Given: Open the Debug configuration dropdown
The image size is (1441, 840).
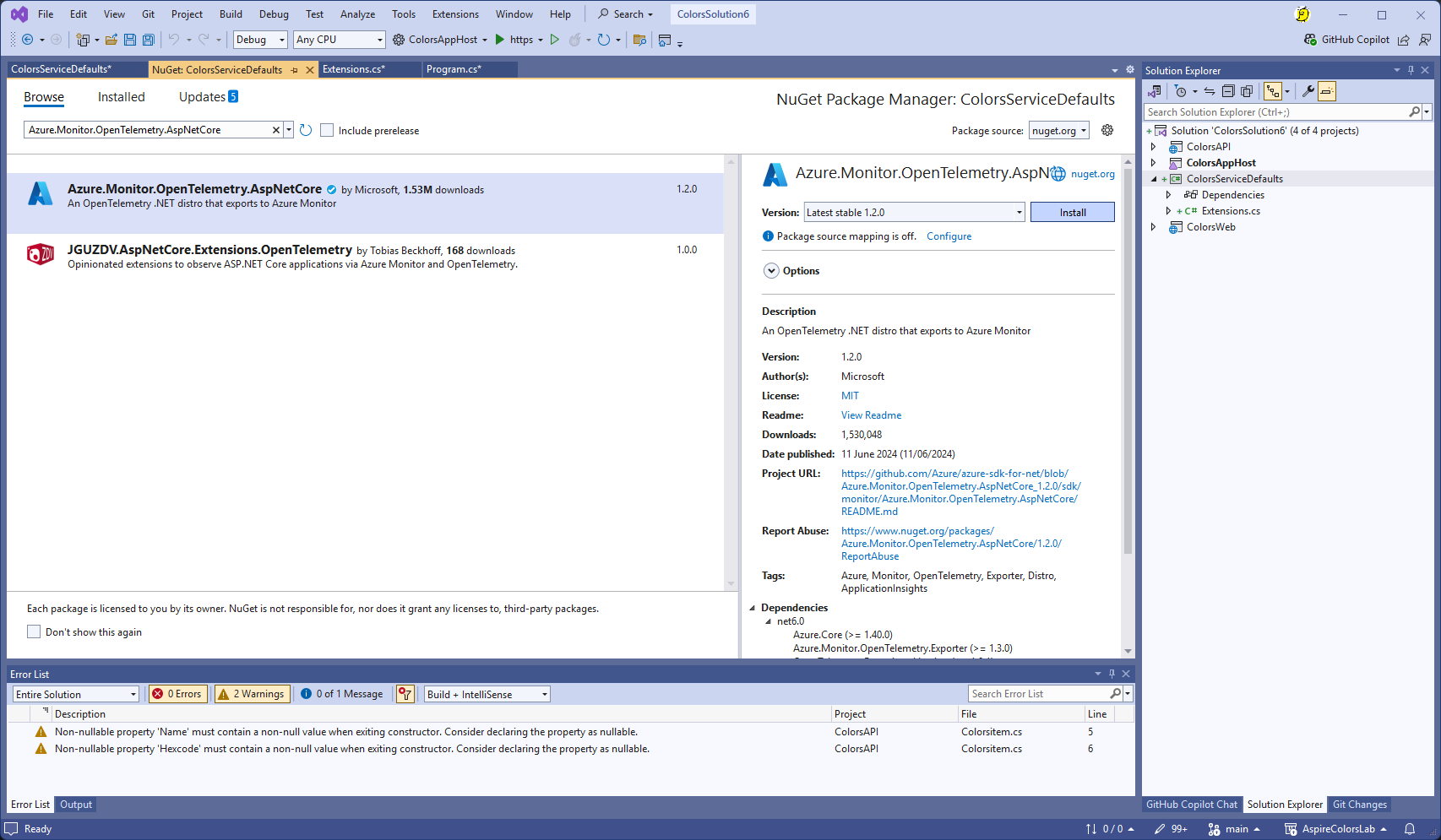Looking at the screenshot, I should tap(260, 40).
